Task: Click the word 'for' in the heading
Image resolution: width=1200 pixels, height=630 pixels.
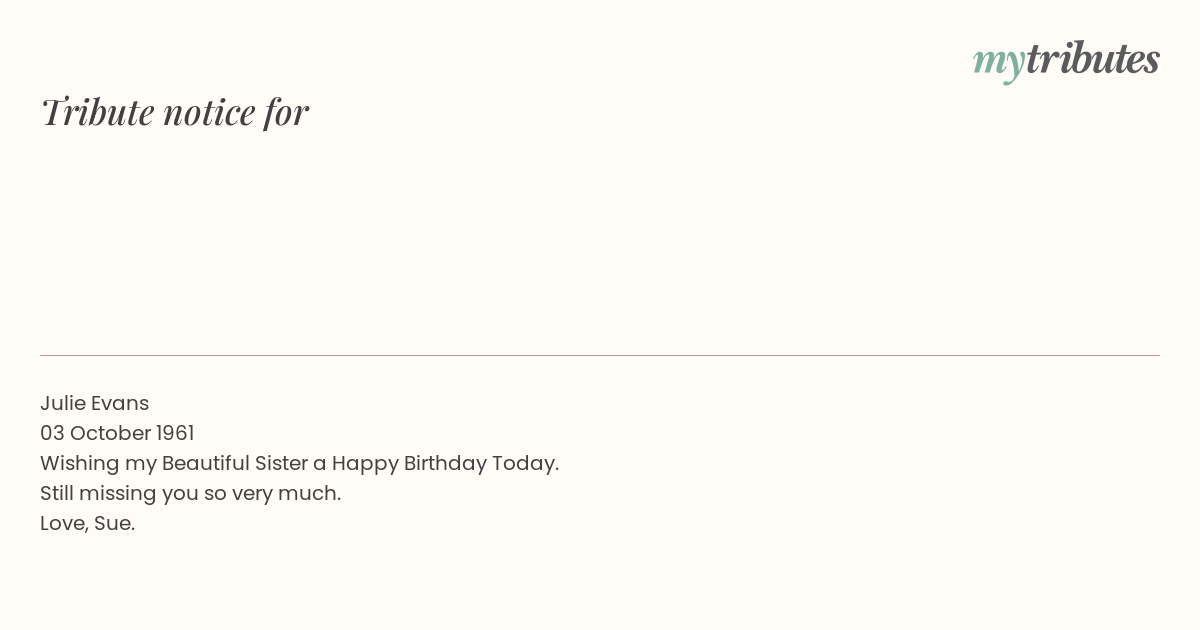Action: [286, 112]
